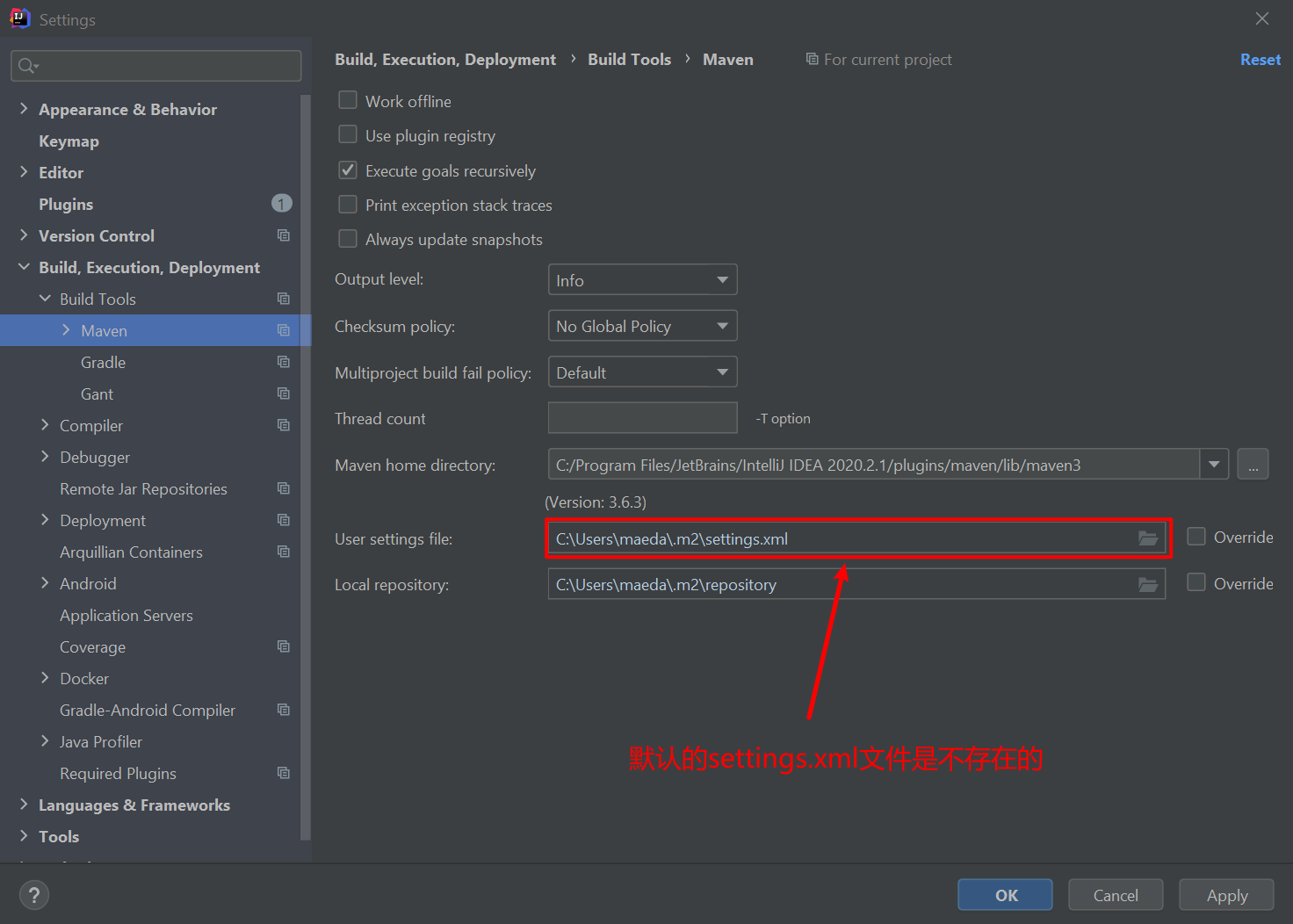Open Multiproject build fail policy dropdown

tap(642, 372)
